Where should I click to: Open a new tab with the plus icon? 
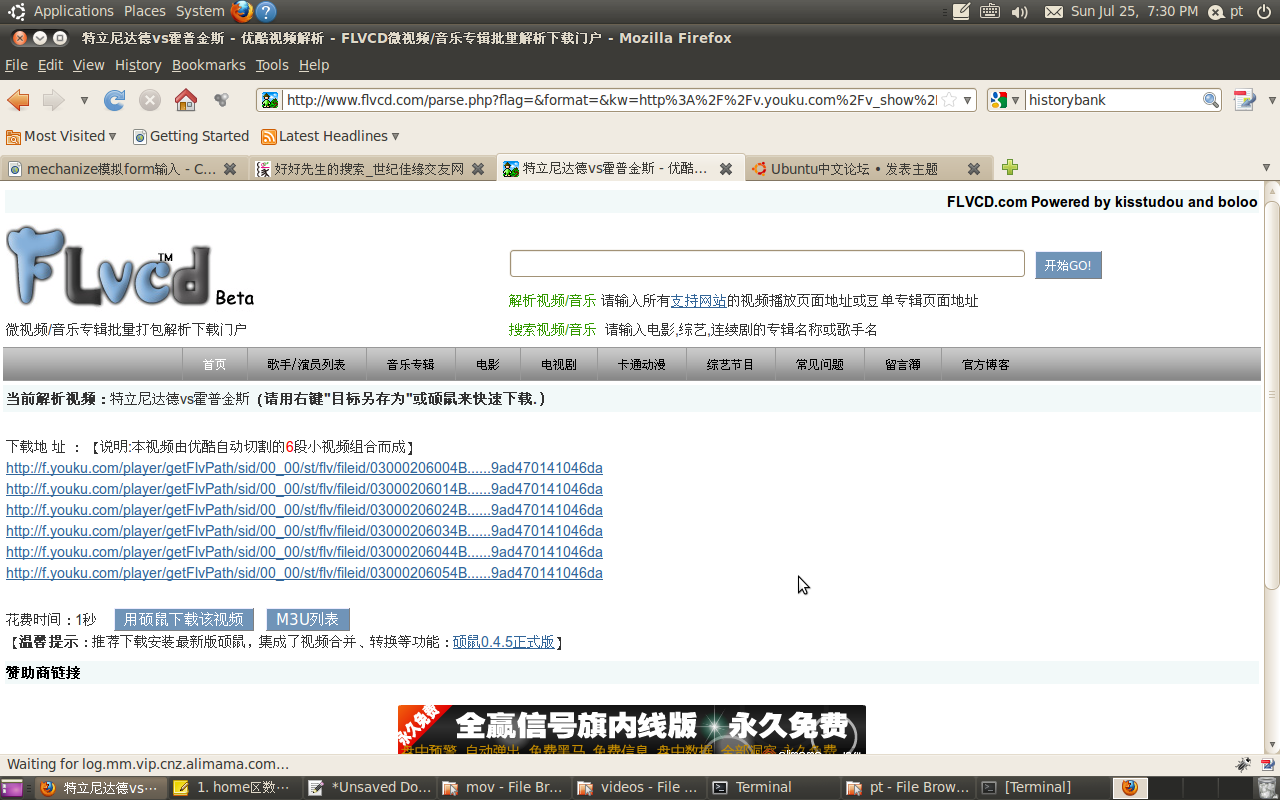(x=1010, y=167)
